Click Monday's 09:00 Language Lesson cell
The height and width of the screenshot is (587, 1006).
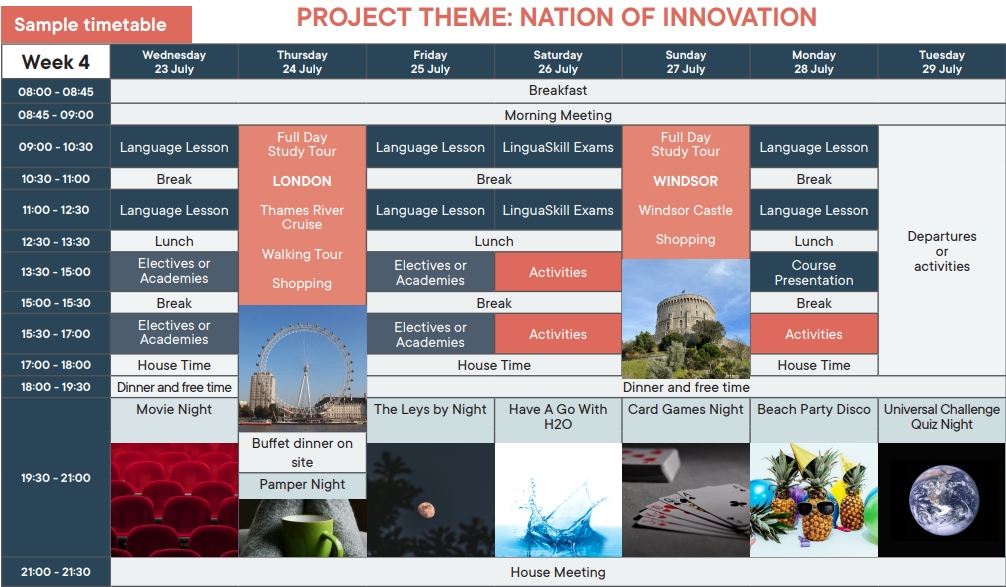(x=814, y=147)
